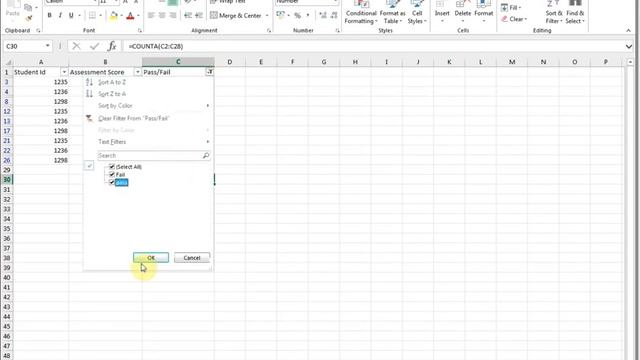Open the Insert Function fx dialog
The width and height of the screenshot is (640, 360).
pyautogui.click(x=112, y=46)
